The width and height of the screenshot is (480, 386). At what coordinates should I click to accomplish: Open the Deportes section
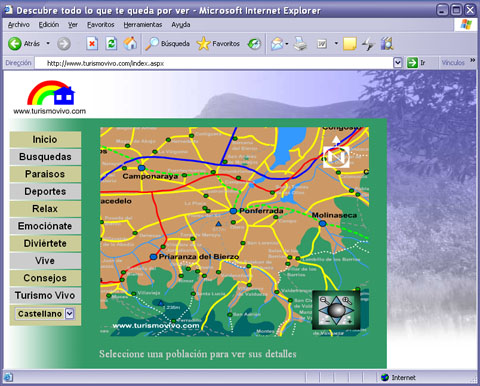[45, 191]
